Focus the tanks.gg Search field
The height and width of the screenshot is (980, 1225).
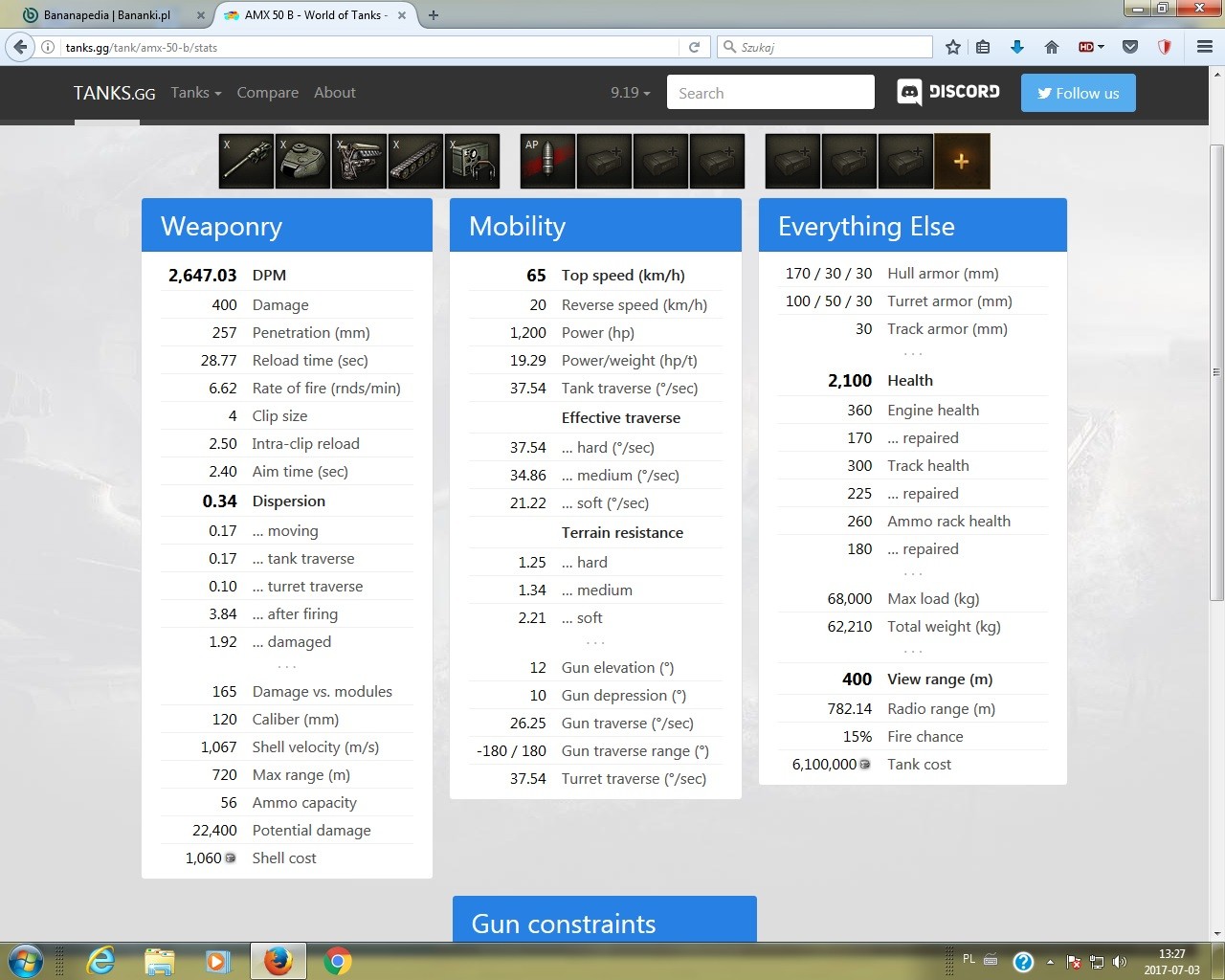click(x=770, y=93)
